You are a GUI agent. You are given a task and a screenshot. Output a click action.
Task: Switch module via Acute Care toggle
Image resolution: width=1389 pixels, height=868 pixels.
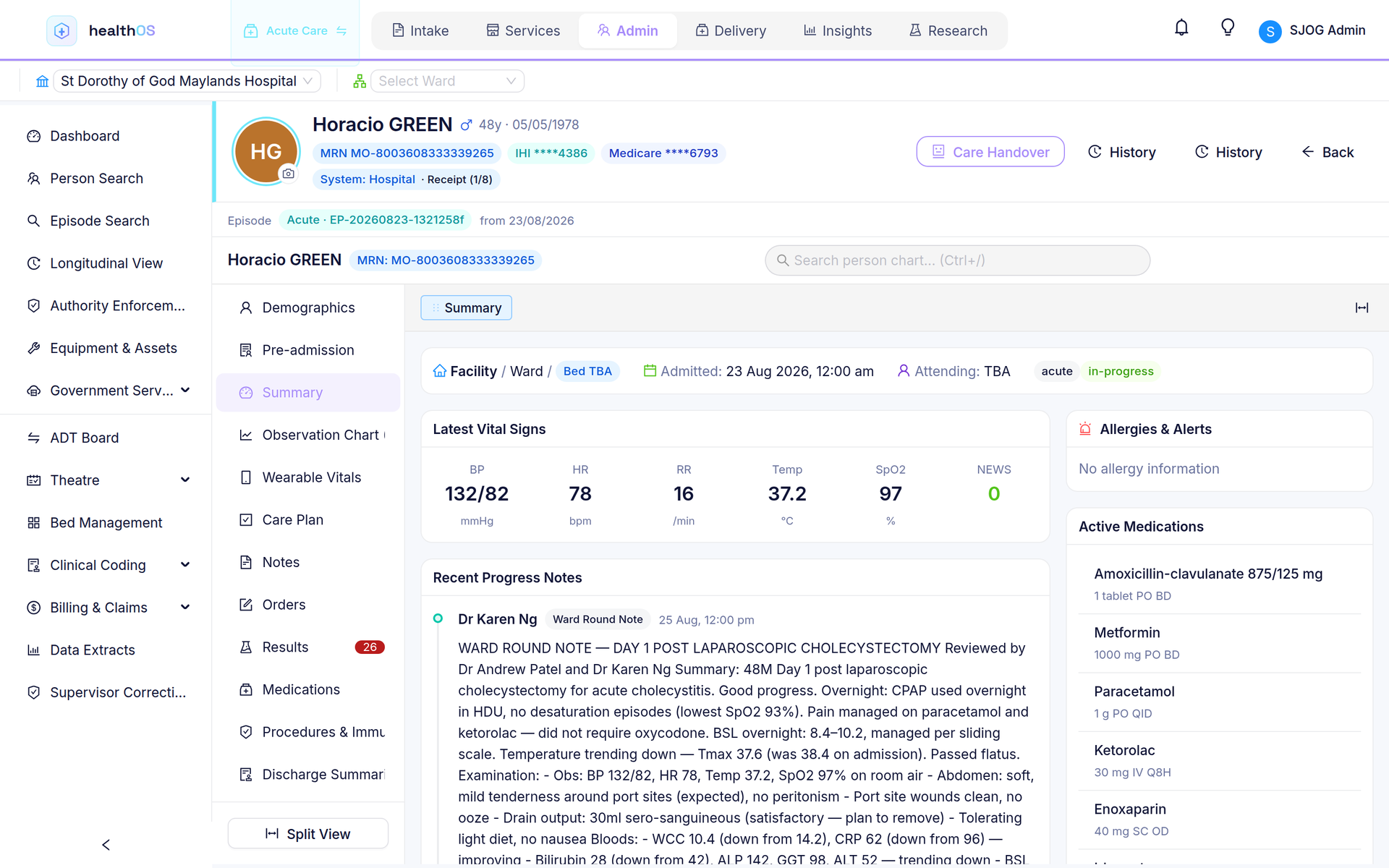click(x=295, y=31)
